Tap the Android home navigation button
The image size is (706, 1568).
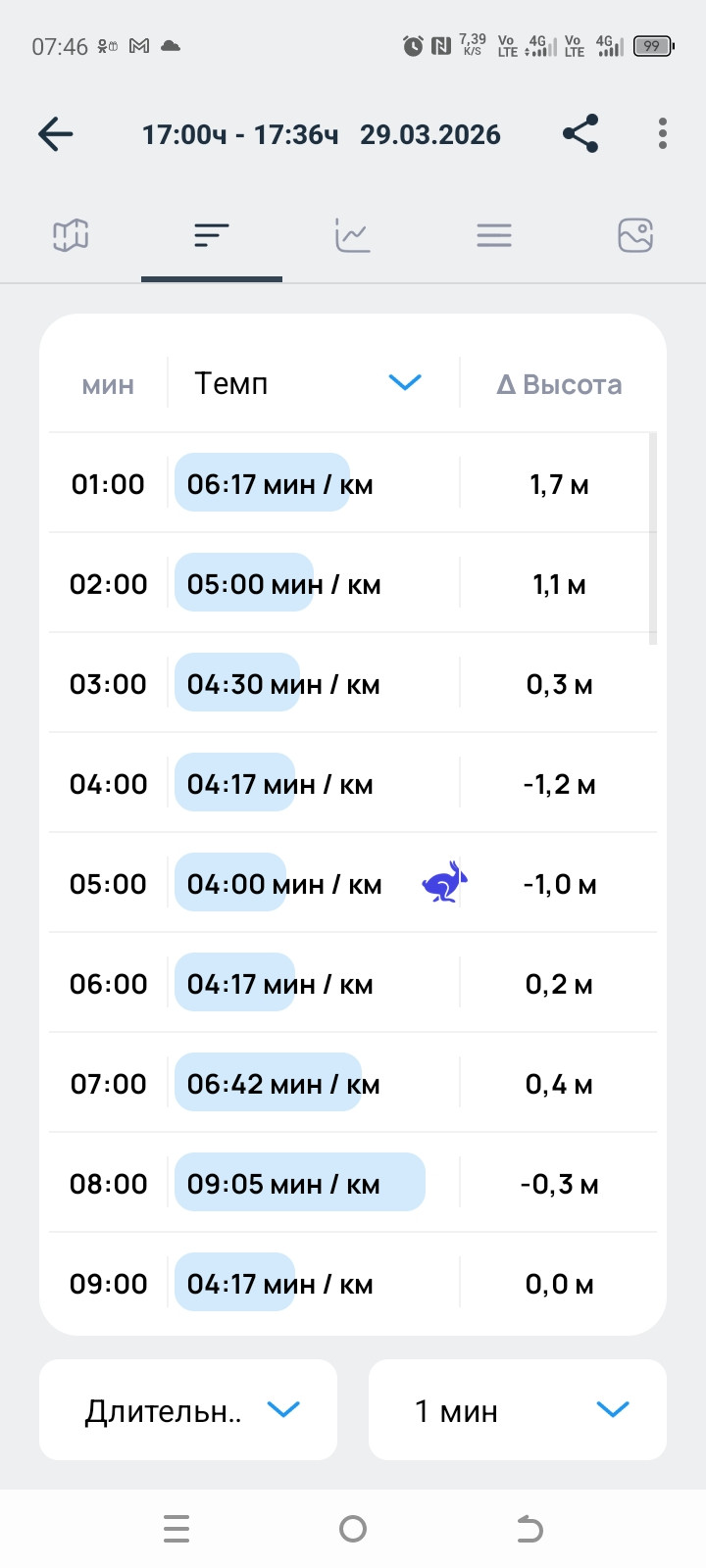click(x=353, y=1529)
